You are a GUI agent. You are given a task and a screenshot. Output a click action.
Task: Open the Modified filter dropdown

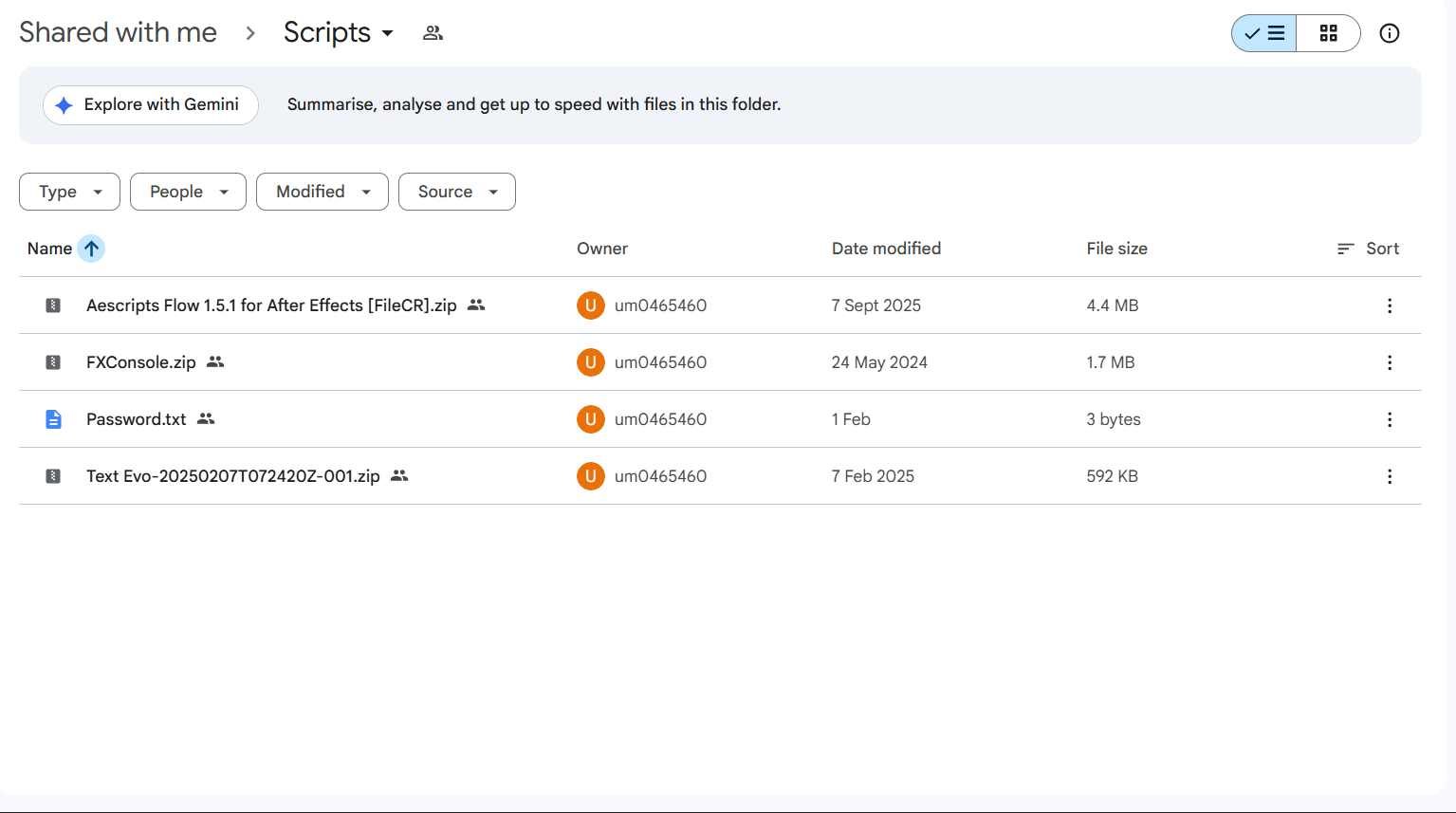pyautogui.click(x=322, y=191)
